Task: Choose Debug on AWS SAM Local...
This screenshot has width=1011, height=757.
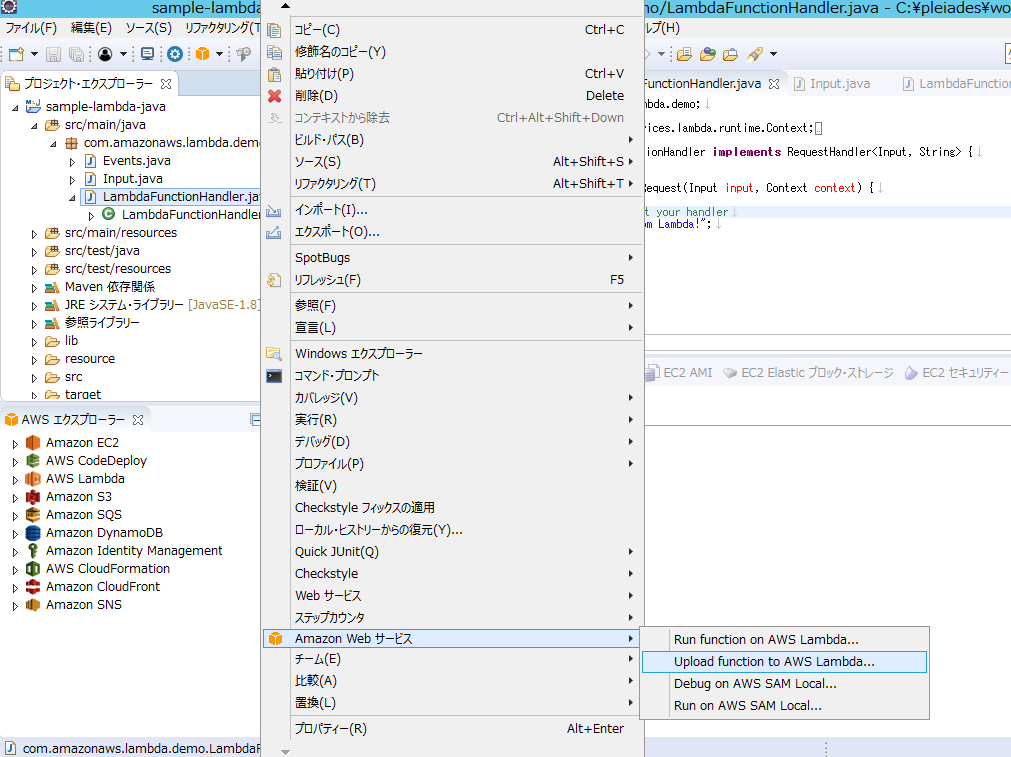Action: pyautogui.click(x=784, y=684)
